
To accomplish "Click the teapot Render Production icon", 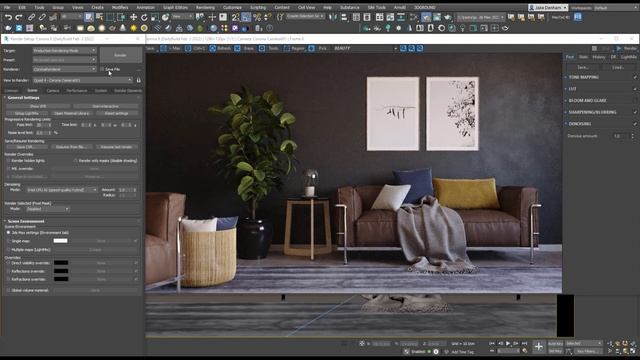I will coord(448,17).
